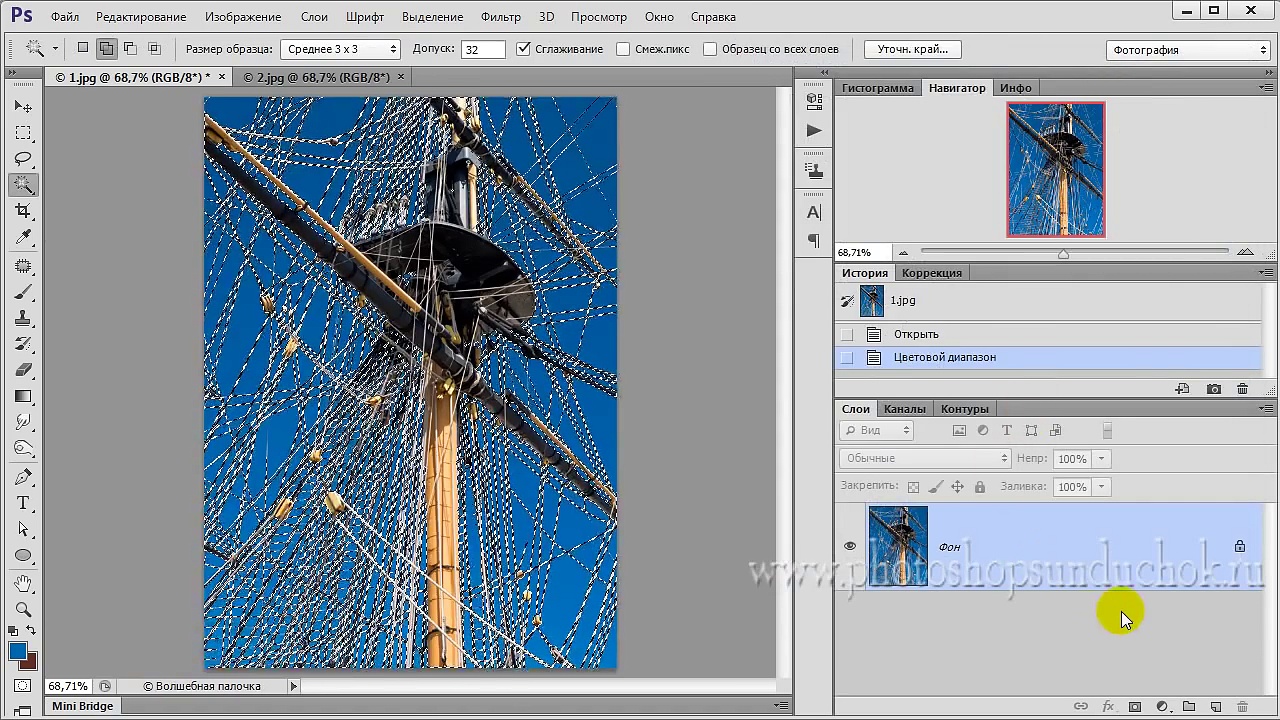This screenshot has width=1280, height=720.
Task: Delete layer trash icon in Layers panel
Action: tap(1243, 707)
